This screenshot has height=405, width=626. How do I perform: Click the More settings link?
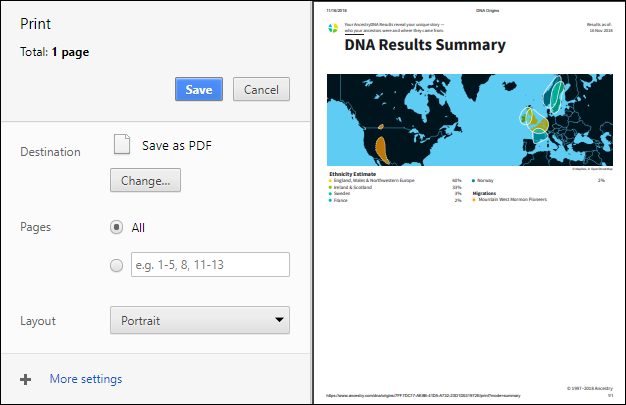[x=86, y=379]
